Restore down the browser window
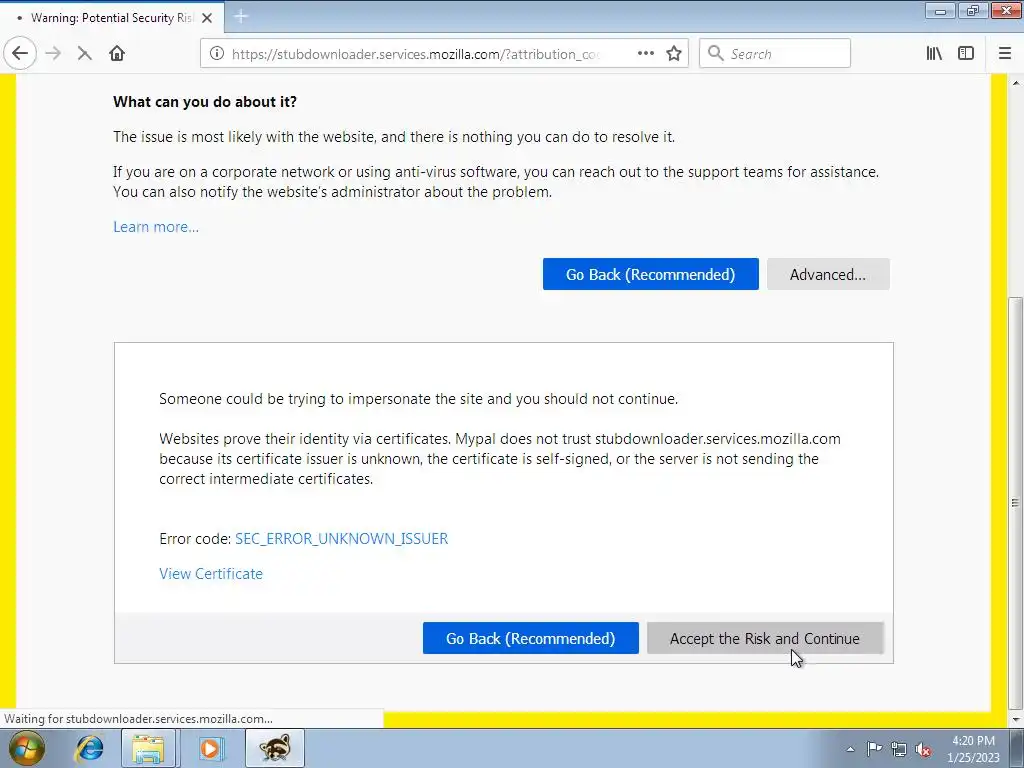 point(972,11)
